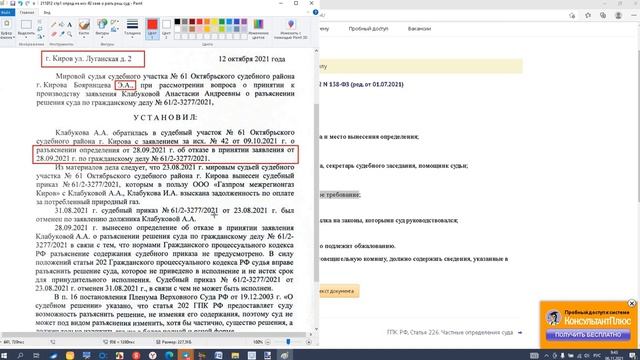The image size is (640, 360).
Task: Click the Undo arrow in Paint title bar
Action: (20, 3)
